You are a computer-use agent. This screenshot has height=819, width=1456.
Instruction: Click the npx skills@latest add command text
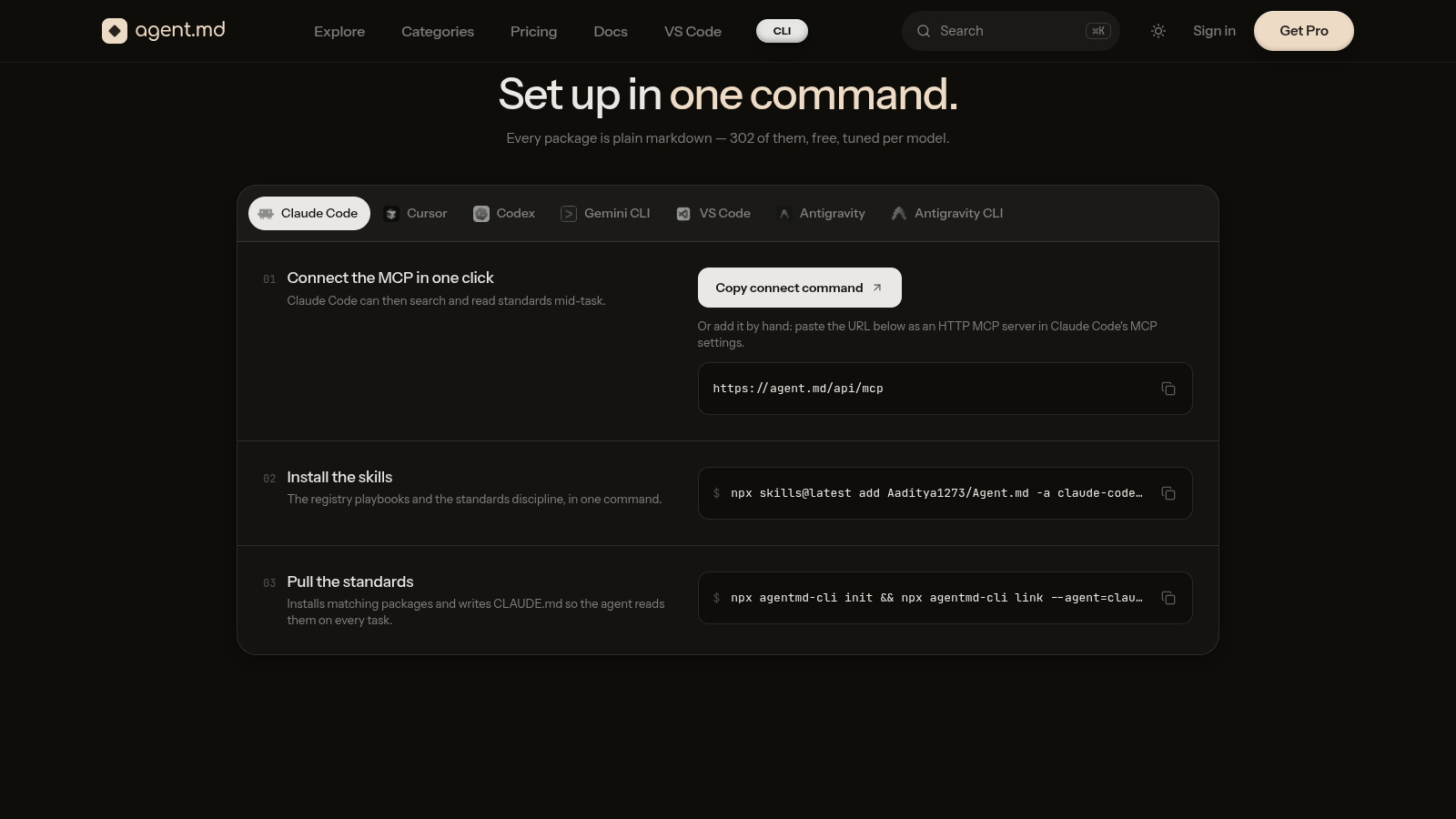(x=936, y=493)
